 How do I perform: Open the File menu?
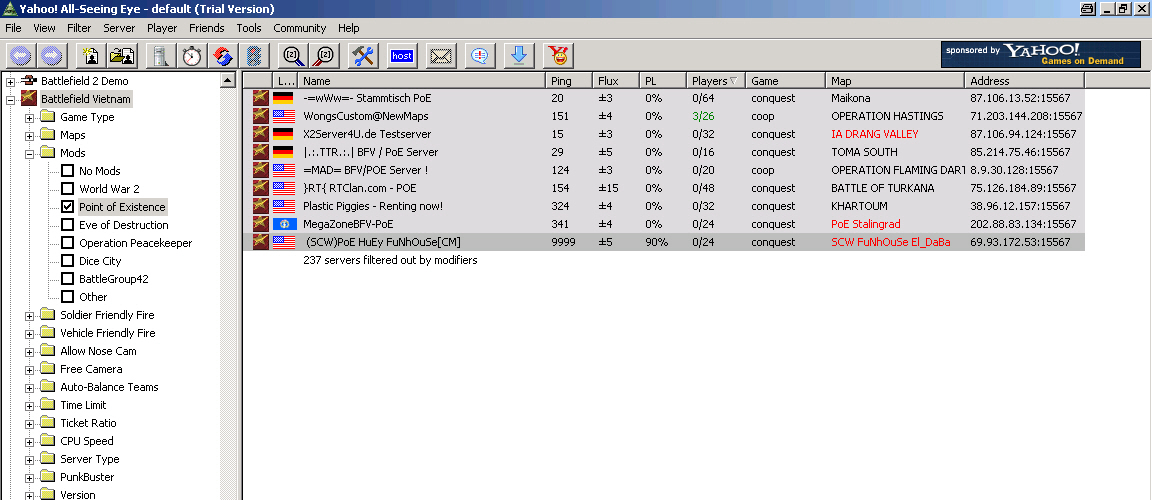click(x=13, y=28)
